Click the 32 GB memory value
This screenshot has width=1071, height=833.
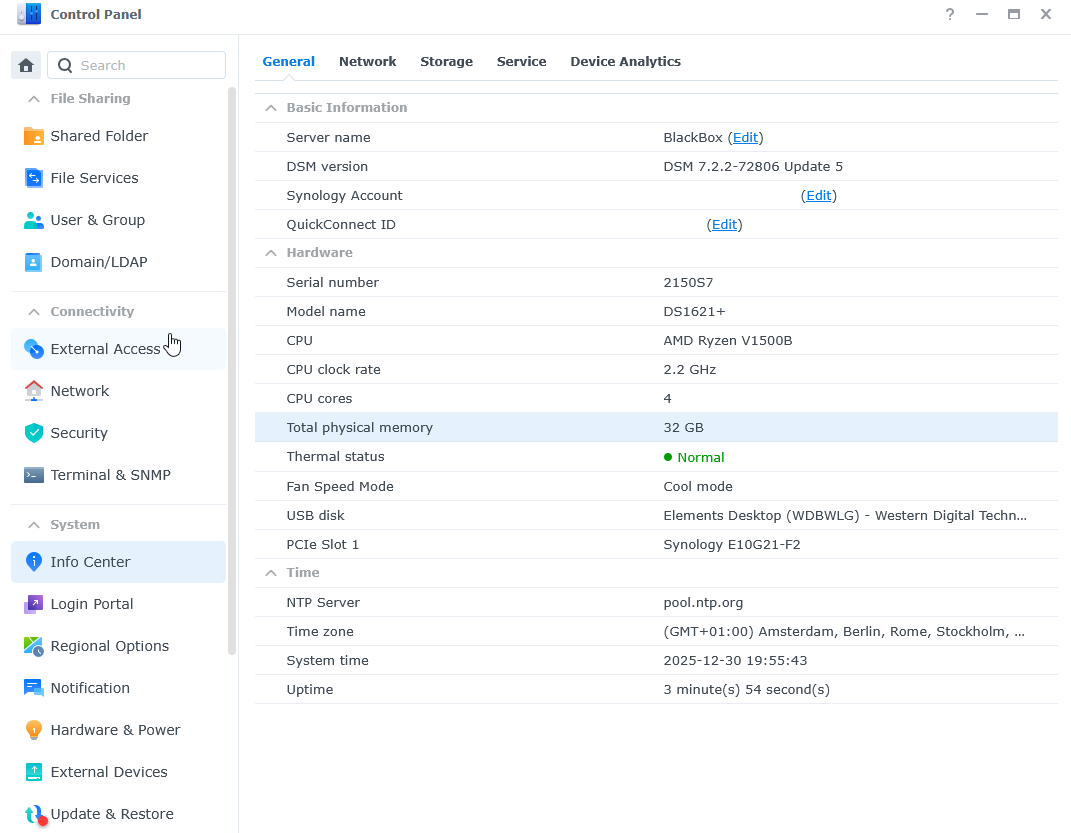pyautogui.click(x=683, y=427)
